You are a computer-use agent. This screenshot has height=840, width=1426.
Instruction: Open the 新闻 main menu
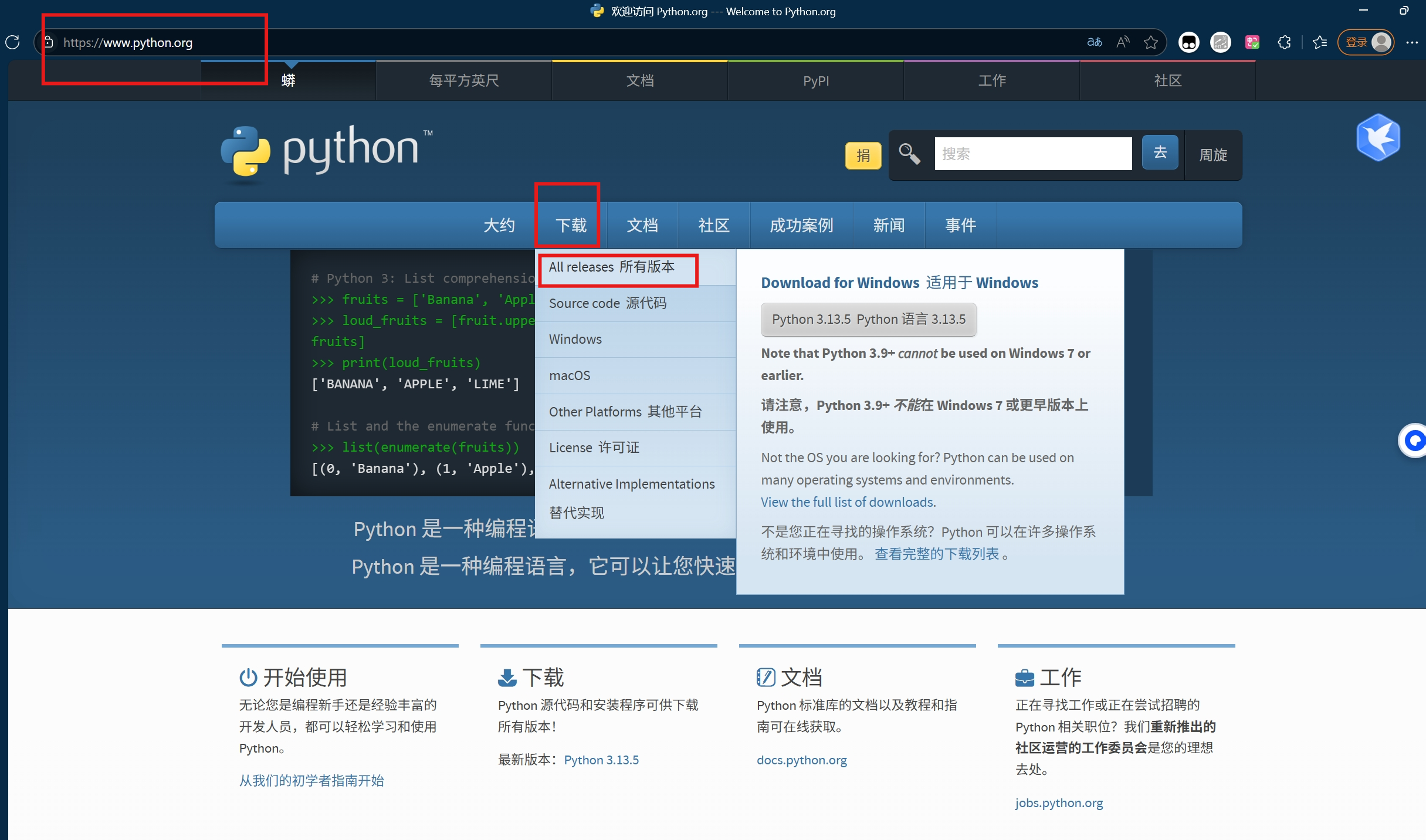click(889, 225)
